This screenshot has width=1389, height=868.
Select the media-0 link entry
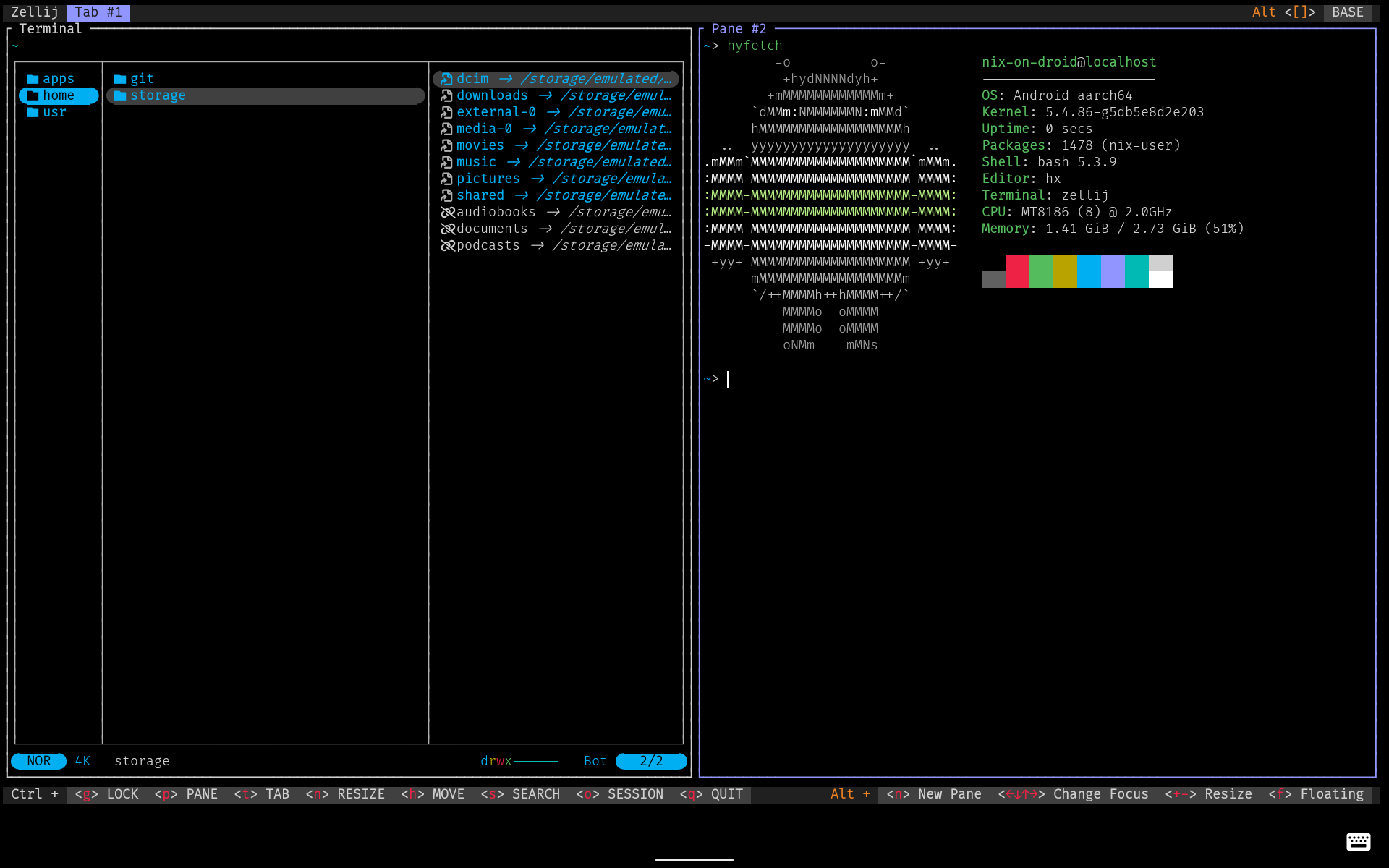pos(556,129)
